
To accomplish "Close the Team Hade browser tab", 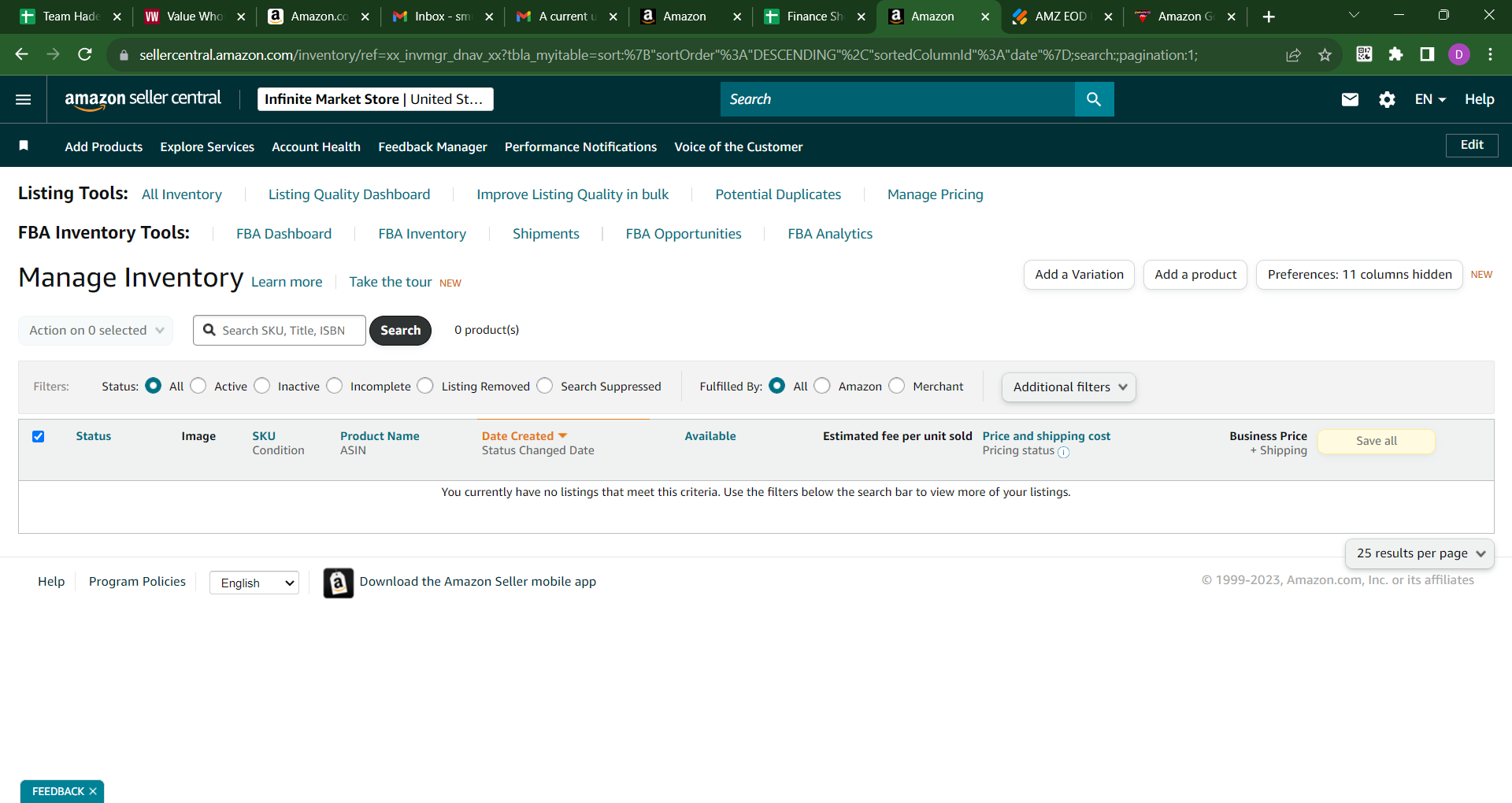I will (117, 17).
